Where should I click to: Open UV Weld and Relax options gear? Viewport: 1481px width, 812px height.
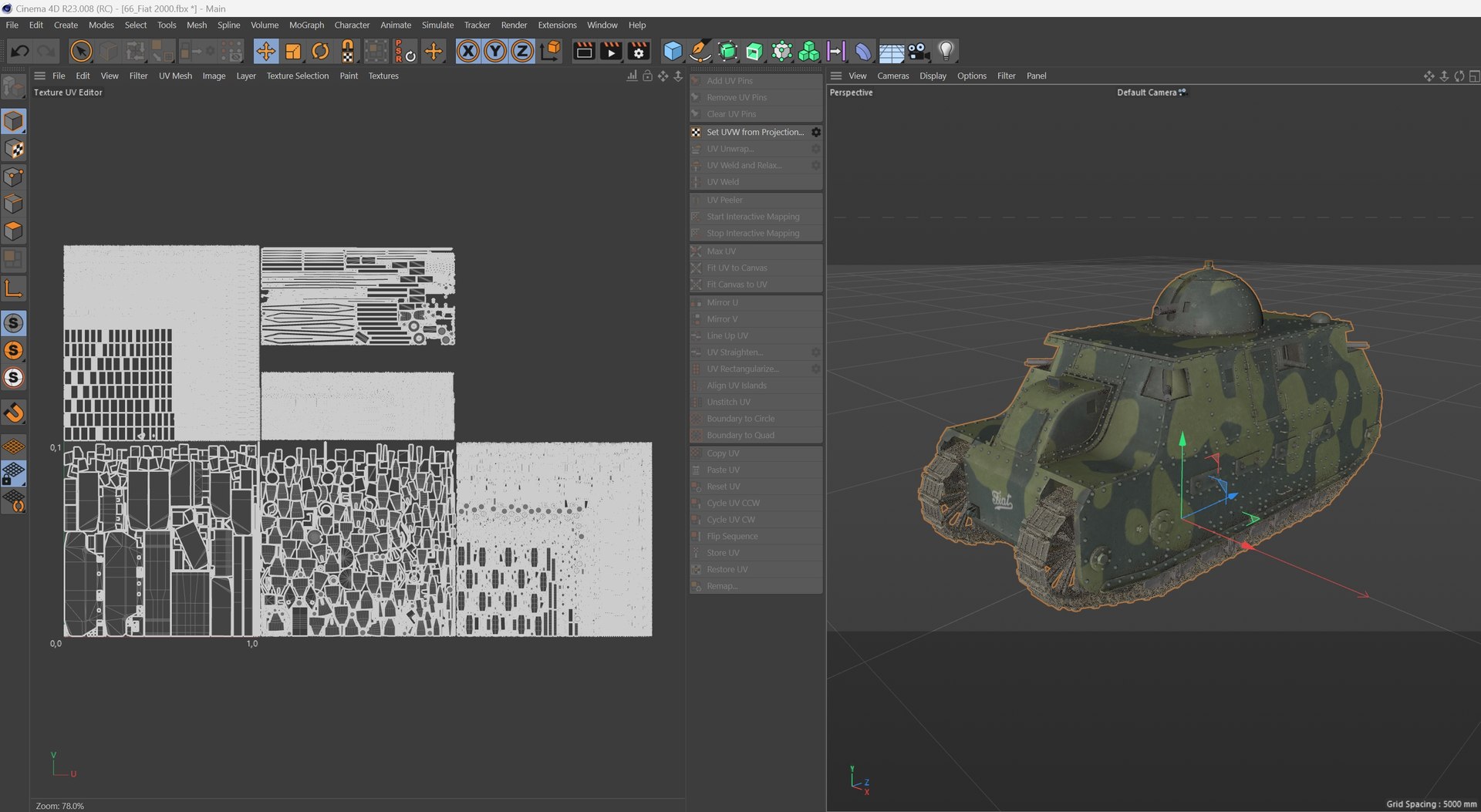815,165
